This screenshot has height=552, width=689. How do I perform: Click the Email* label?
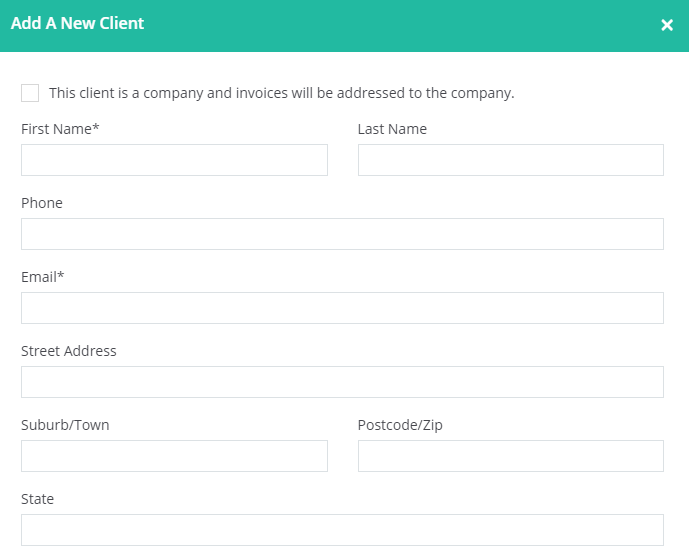43,277
